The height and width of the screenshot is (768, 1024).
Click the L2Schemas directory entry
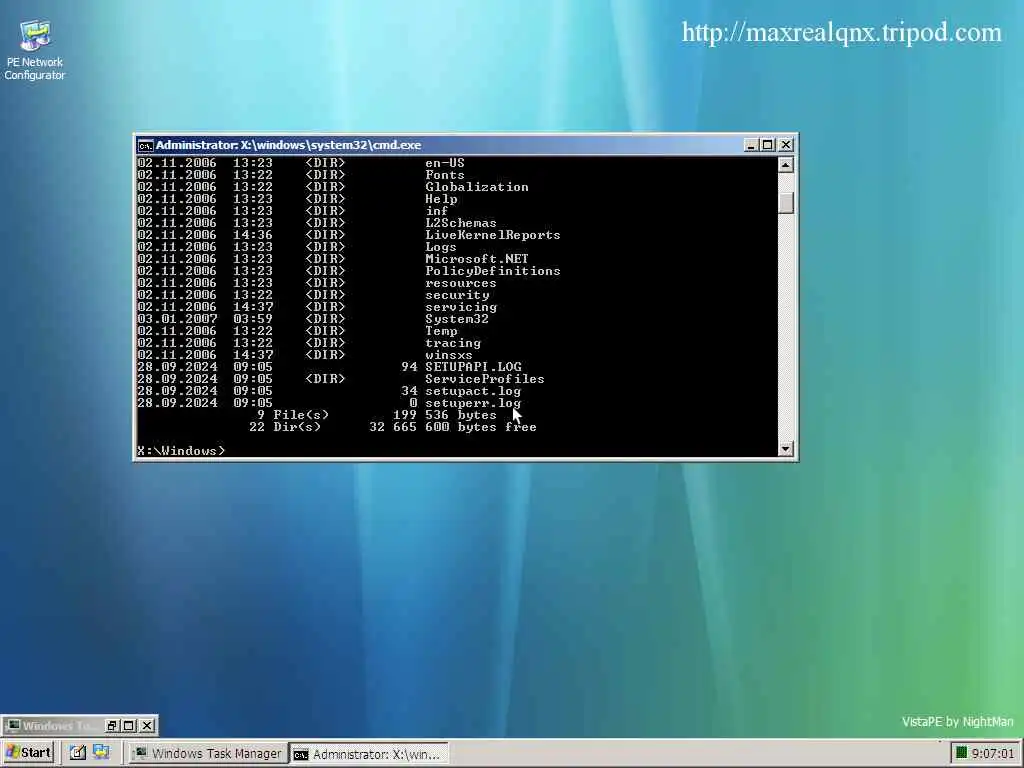tap(460, 223)
